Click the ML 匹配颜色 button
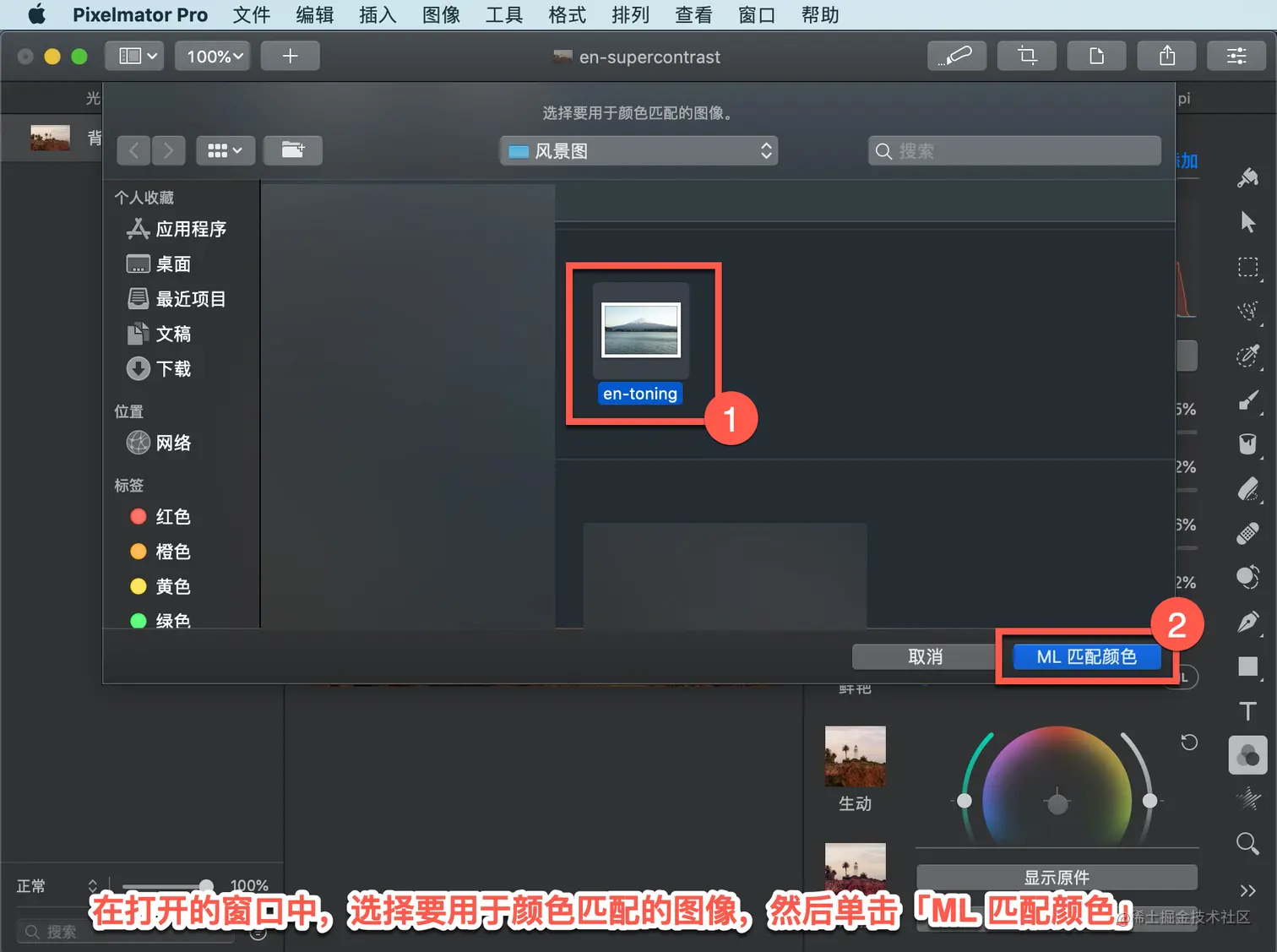The image size is (1277, 952). click(x=1086, y=656)
